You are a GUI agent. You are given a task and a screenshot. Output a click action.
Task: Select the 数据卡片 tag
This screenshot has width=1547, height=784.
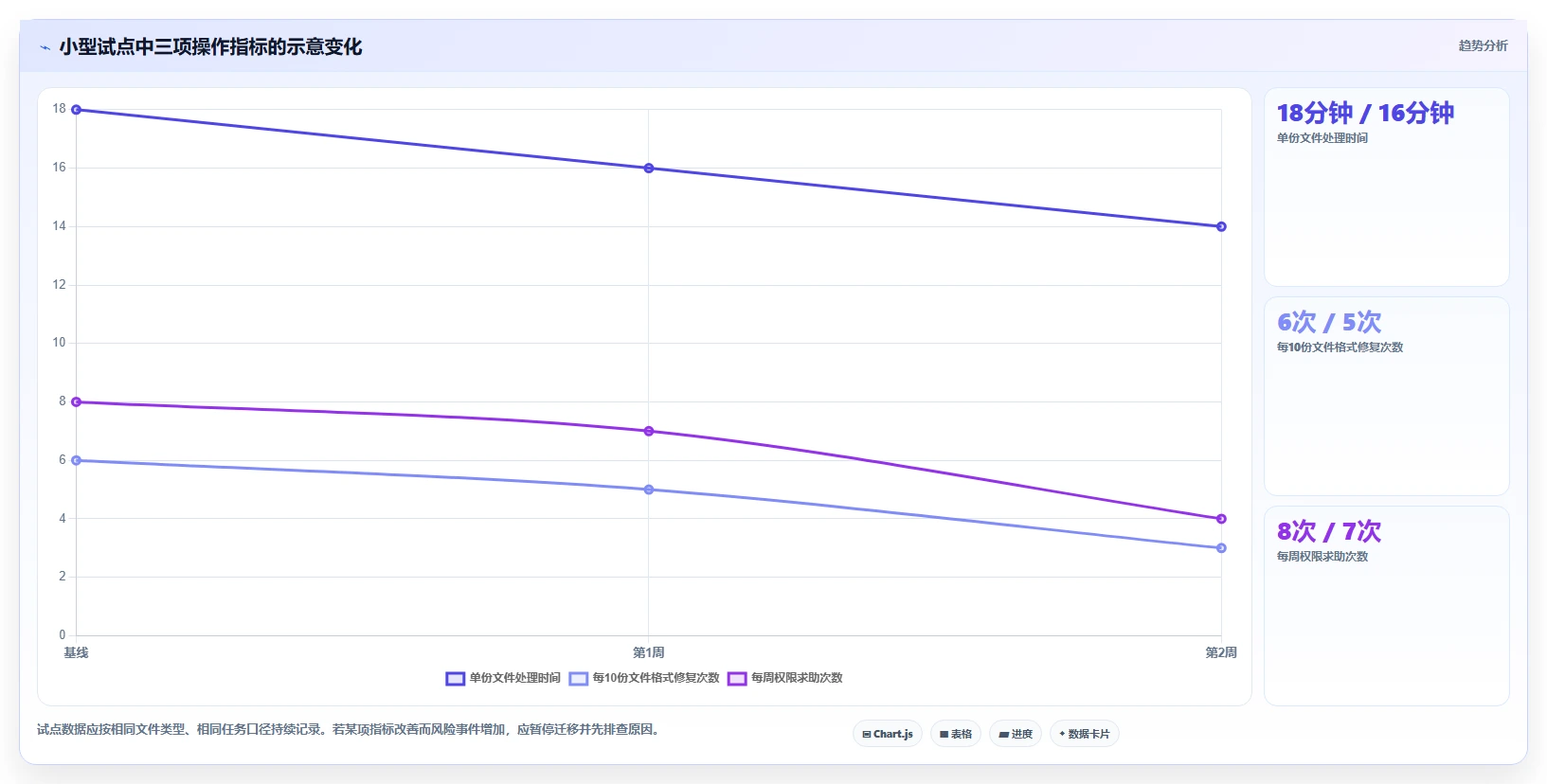tap(1085, 734)
